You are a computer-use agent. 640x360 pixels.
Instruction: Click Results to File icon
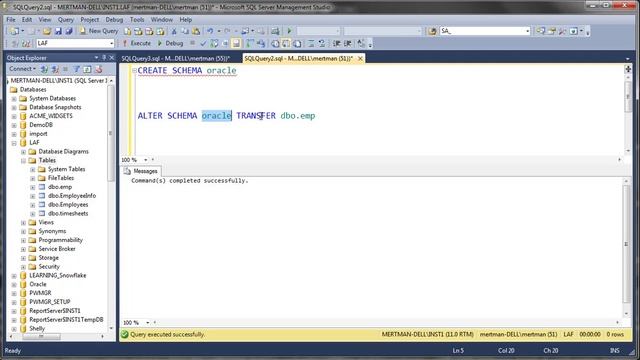[x=297, y=43]
